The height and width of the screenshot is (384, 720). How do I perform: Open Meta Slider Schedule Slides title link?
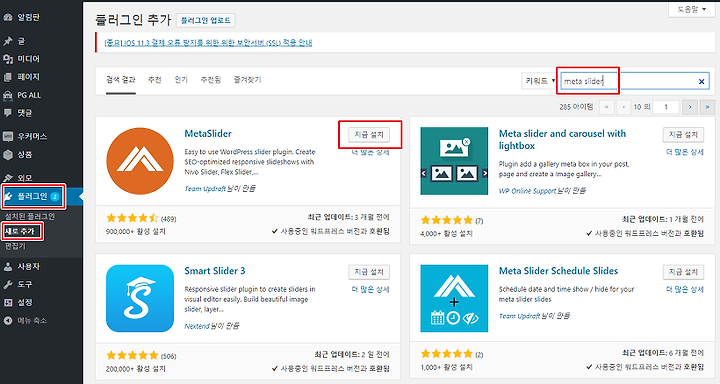[558, 271]
